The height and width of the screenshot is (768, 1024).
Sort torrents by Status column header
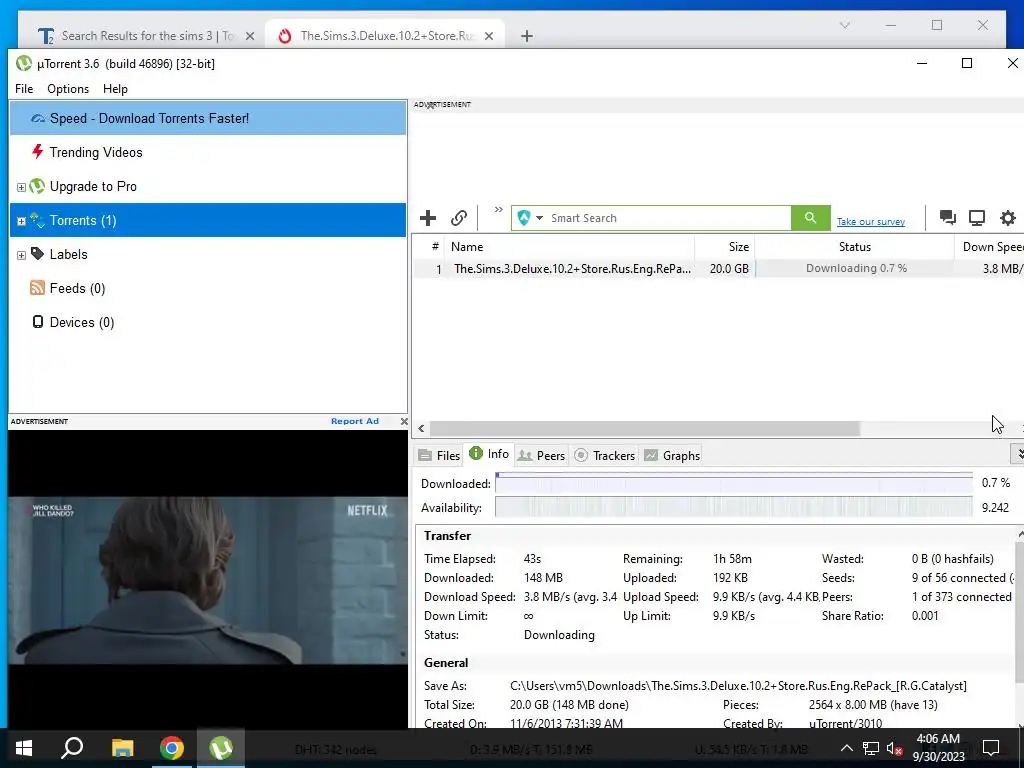854,247
